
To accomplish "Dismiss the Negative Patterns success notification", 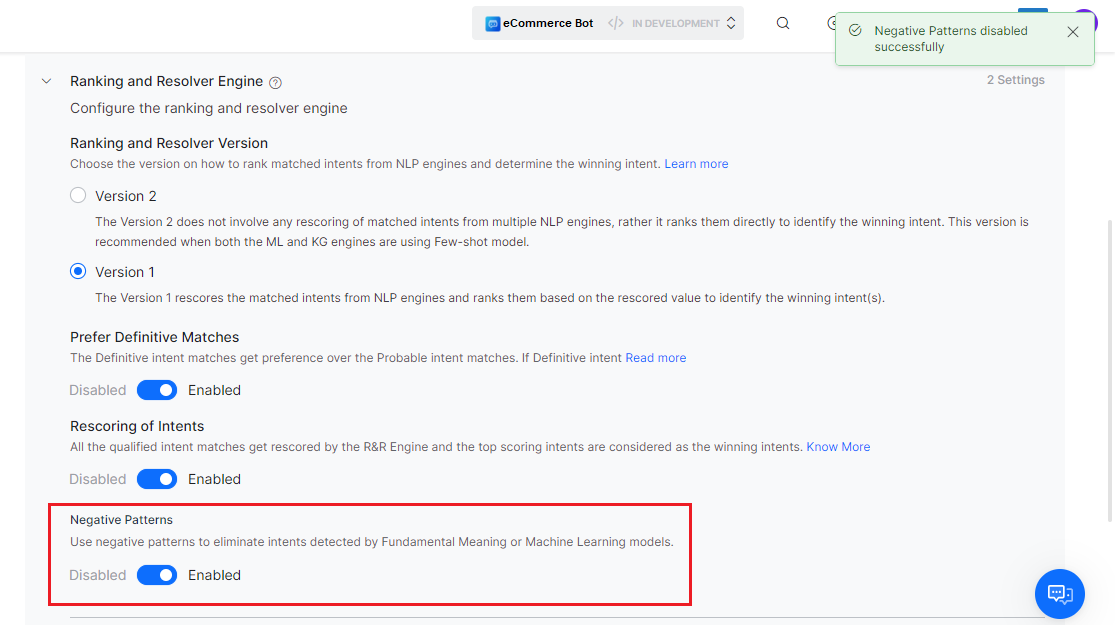I will (x=1073, y=32).
